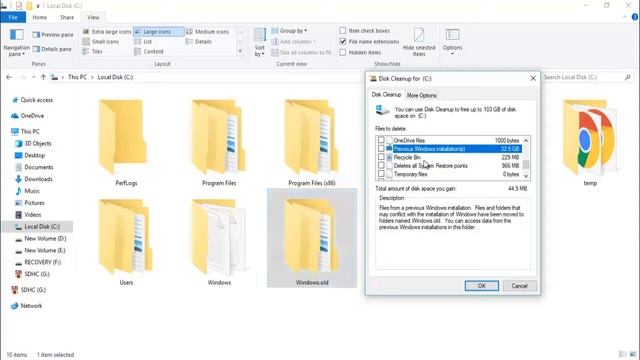Open folder Options button
The height and width of the screenshot is (360, 640).
tap(452, 42)
